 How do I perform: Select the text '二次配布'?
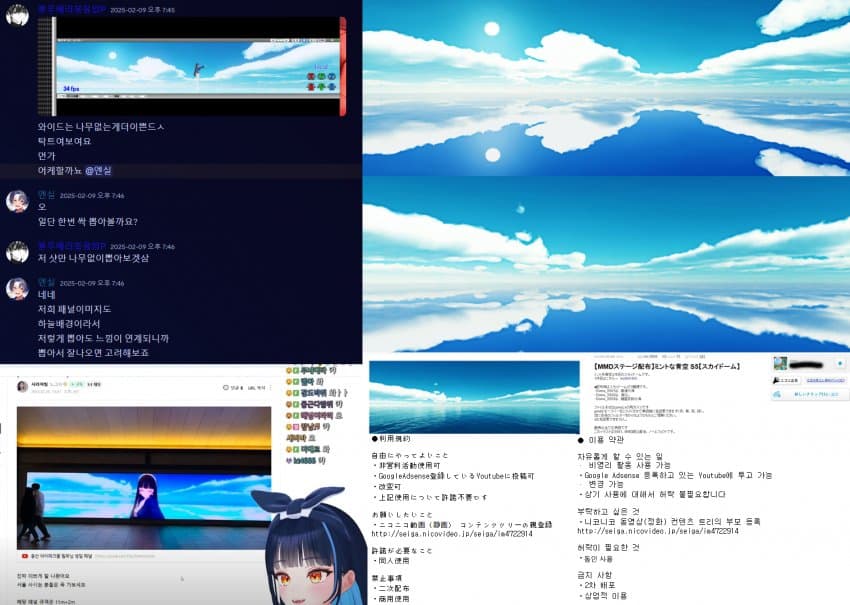pyautogui.click(x=394, y=588)
